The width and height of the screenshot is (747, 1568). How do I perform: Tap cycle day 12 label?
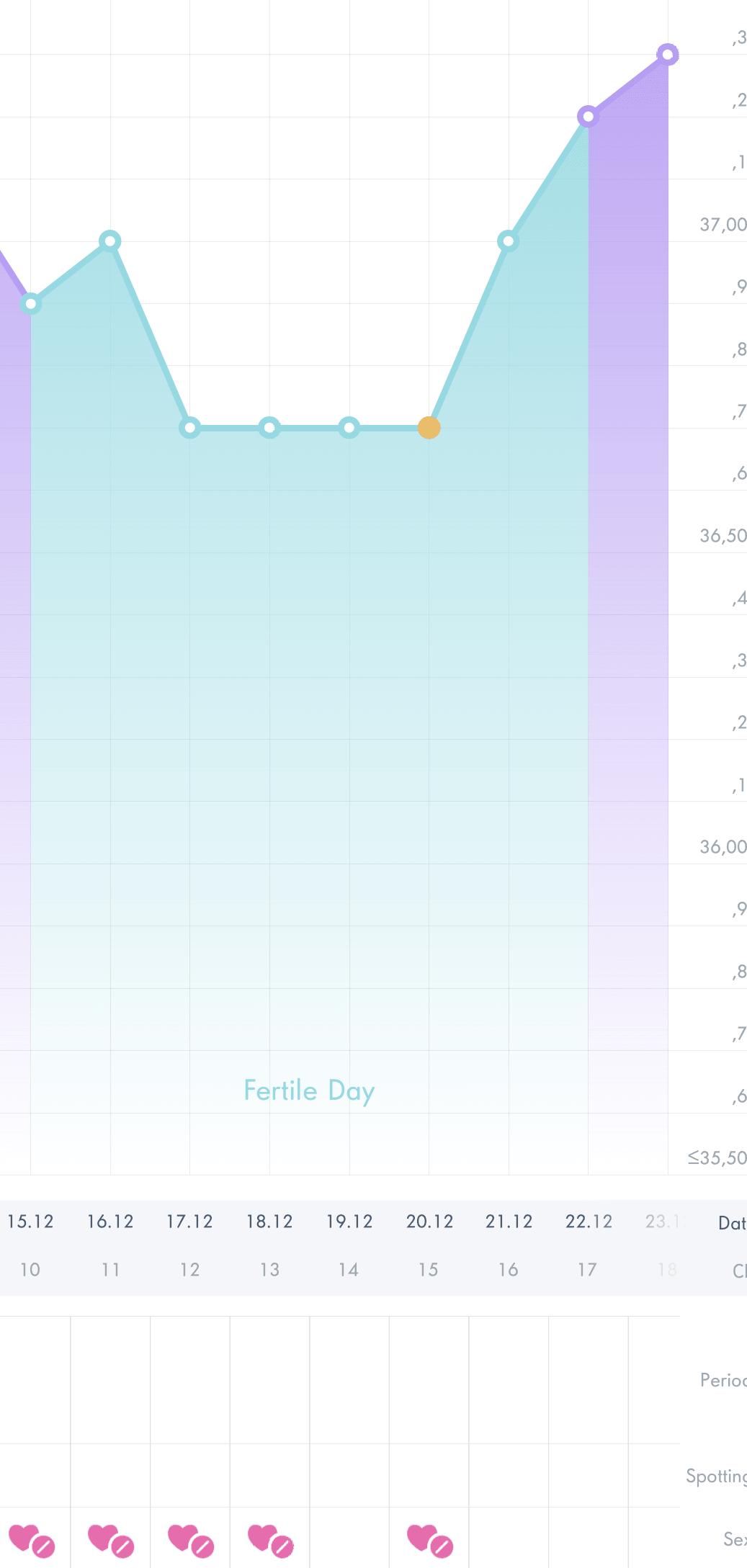190,1269
